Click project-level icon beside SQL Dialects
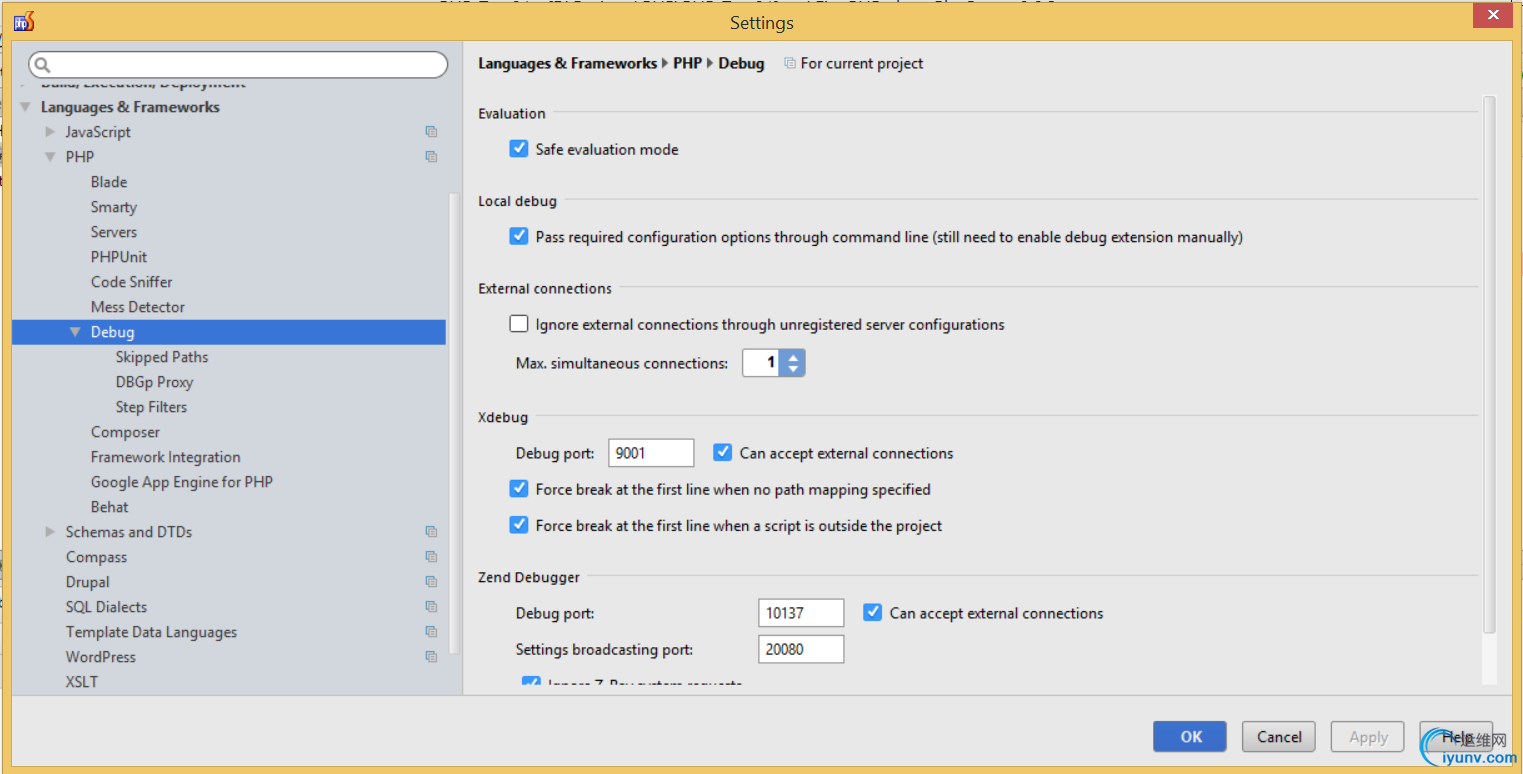1523x774 pixels. coord(431,607)
